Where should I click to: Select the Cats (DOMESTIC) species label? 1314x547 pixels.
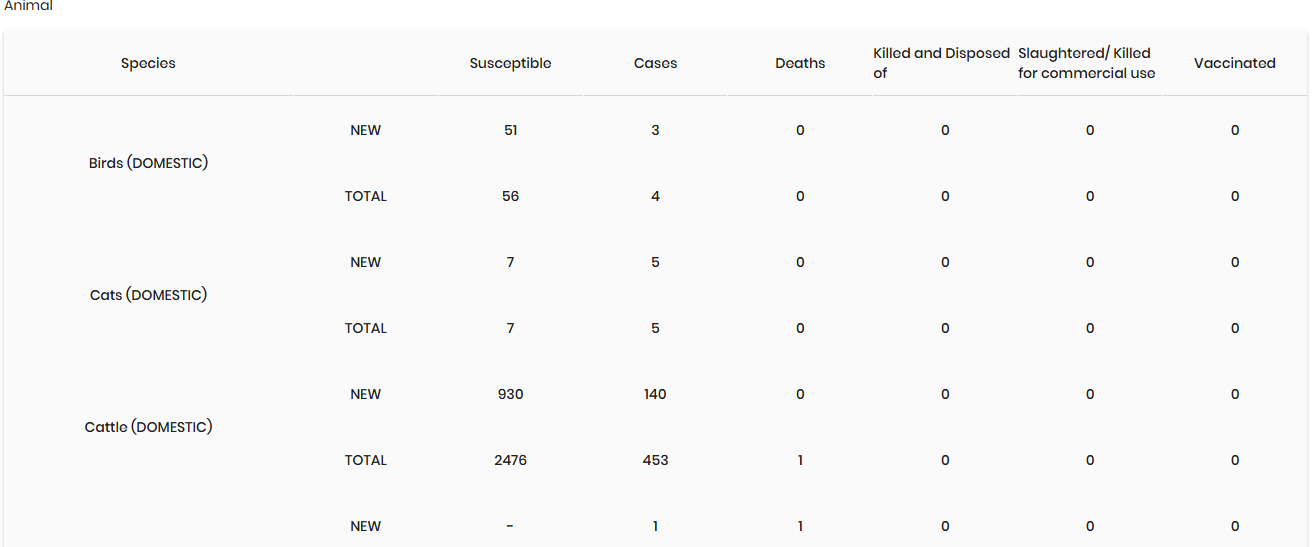tap(148, 295)
